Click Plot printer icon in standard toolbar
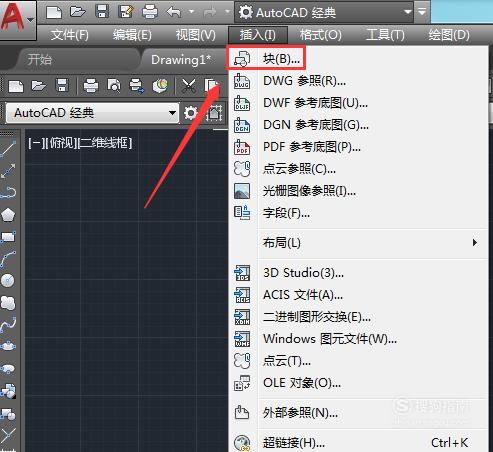This screenshot has width=493, height=452. click(x=91, y=86)
